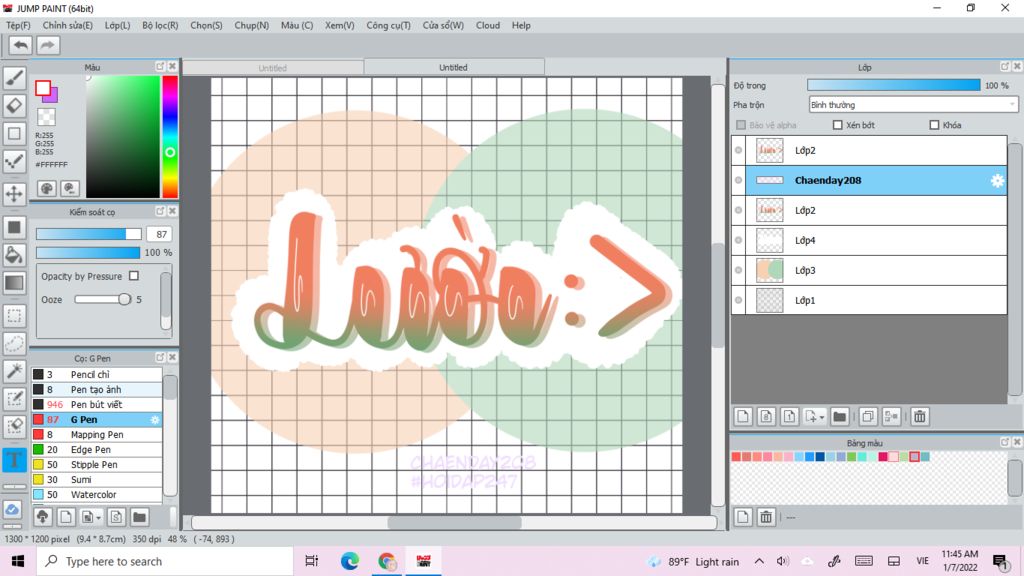1024x576 pixels.
Task: Toggle the Bảo vệ alpha checkbox
Action: (x=741, y=125)
